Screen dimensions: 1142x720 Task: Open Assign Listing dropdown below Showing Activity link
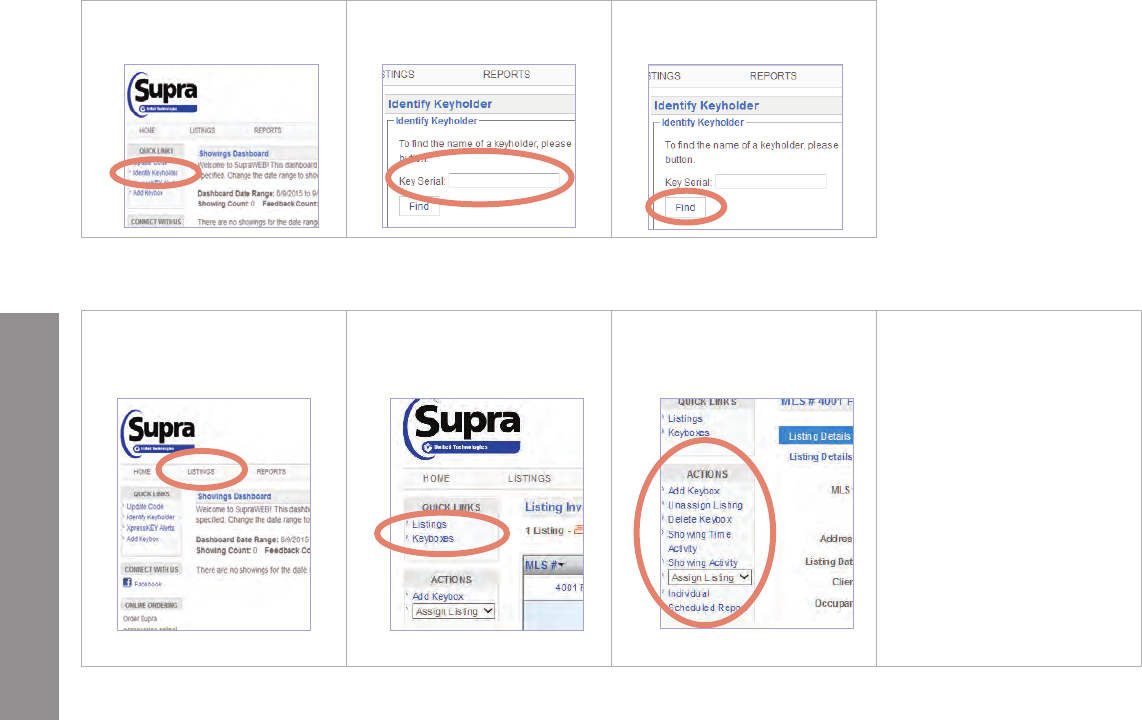[709, 577]
